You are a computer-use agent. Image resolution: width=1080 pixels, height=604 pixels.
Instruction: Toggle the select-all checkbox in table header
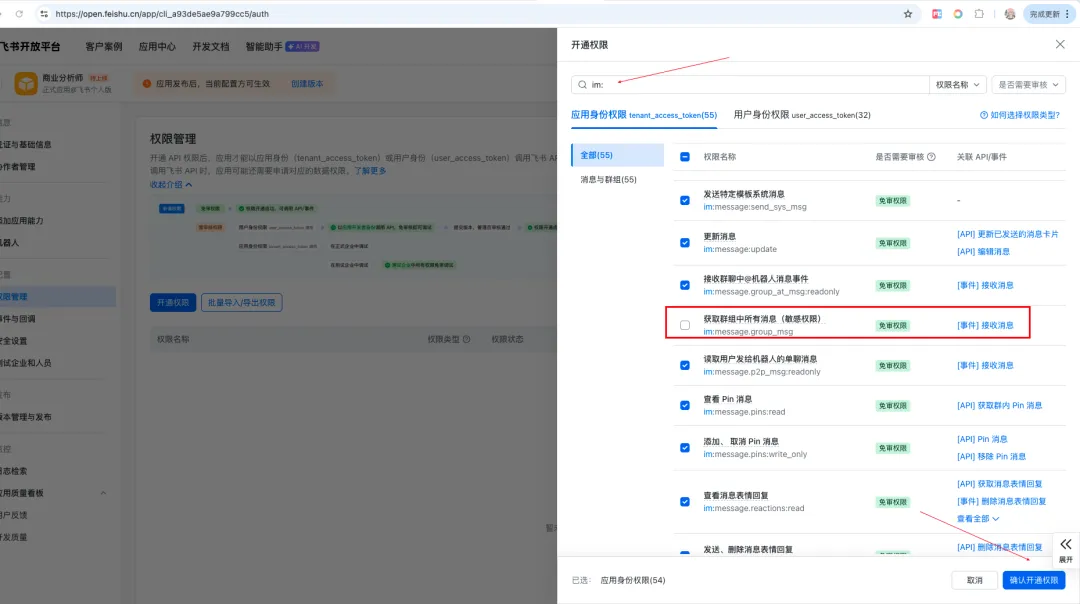(x=685, y=157)
